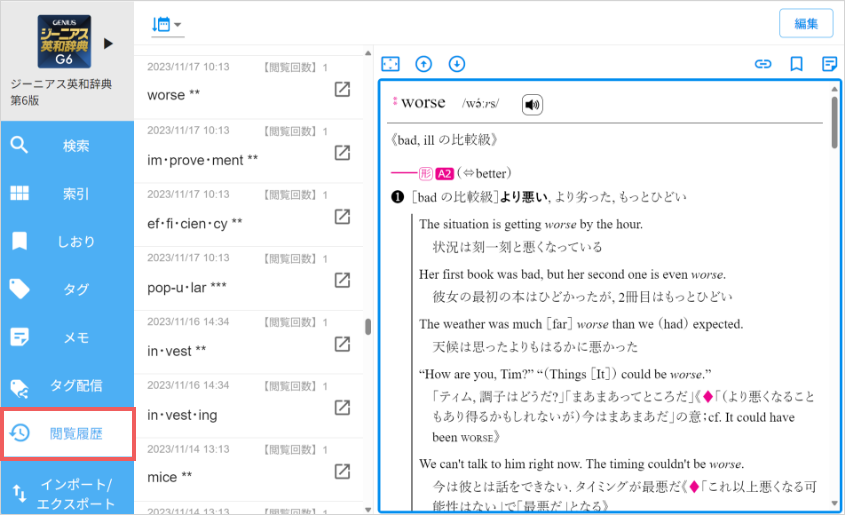Select history item im·prove·ment **
The height and width of the screenshot is (517, 846).
point(249,151)
